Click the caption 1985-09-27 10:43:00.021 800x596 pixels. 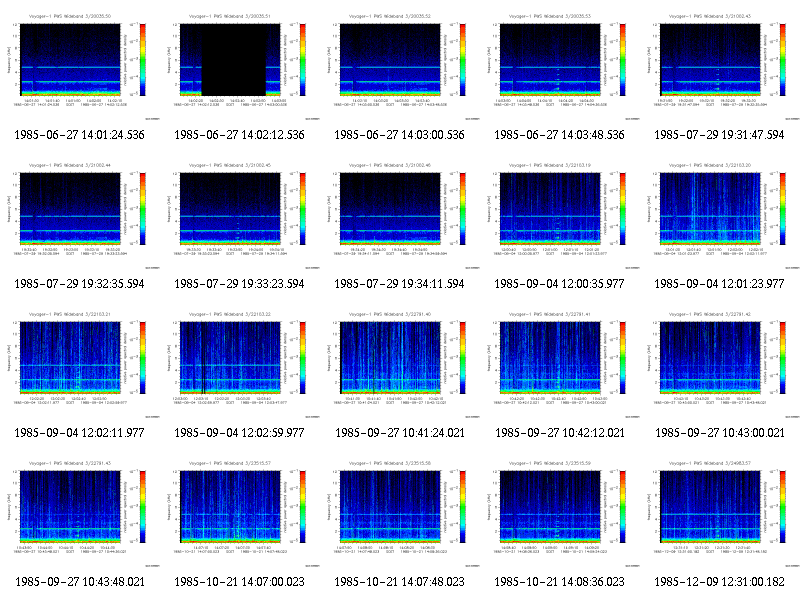(720, 433)
